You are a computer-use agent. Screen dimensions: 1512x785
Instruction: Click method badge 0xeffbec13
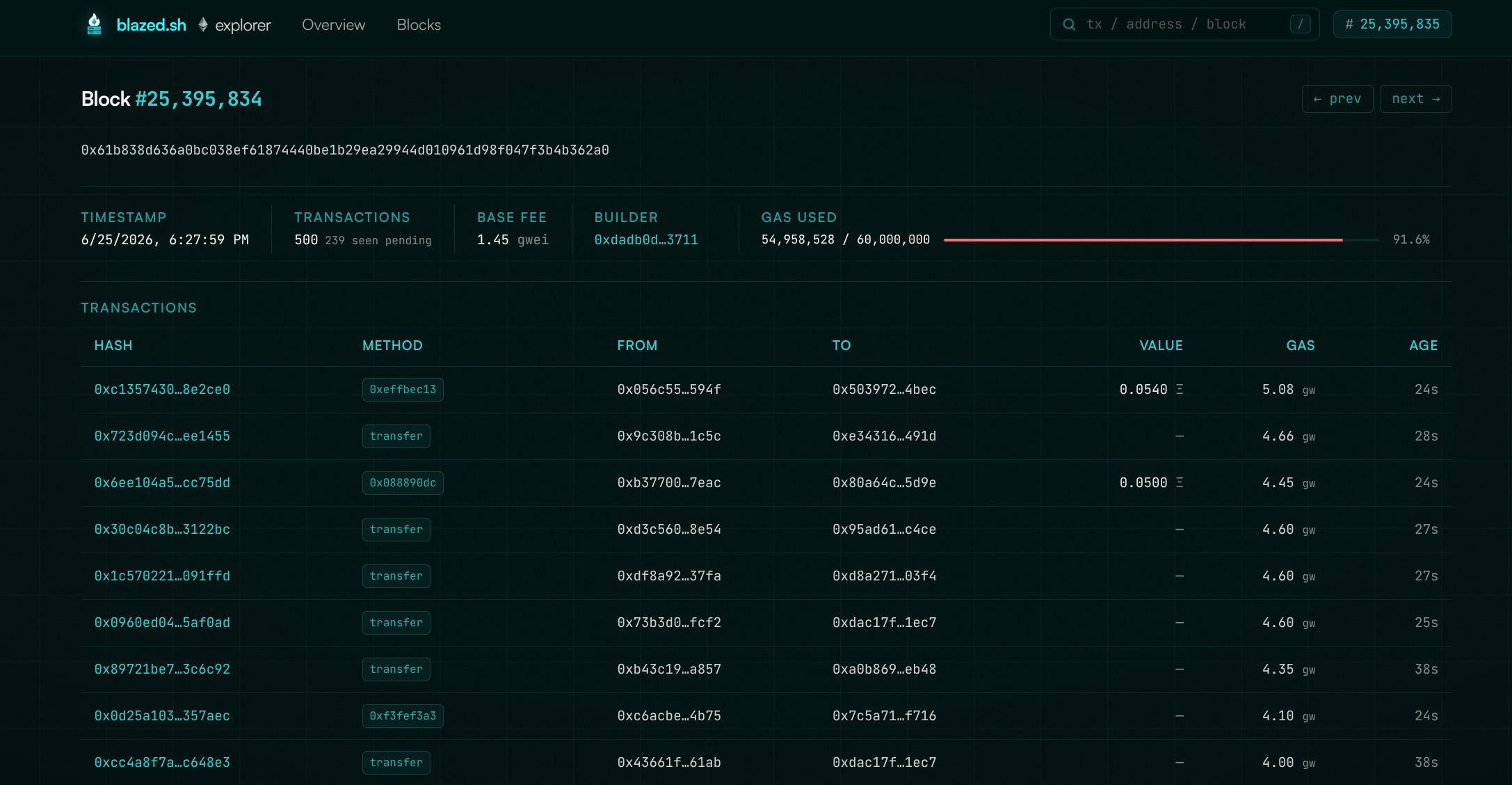[403, 390]
